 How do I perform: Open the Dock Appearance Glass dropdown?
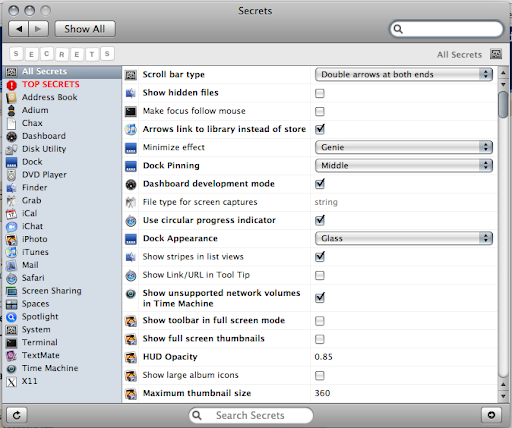coord(404,238)
